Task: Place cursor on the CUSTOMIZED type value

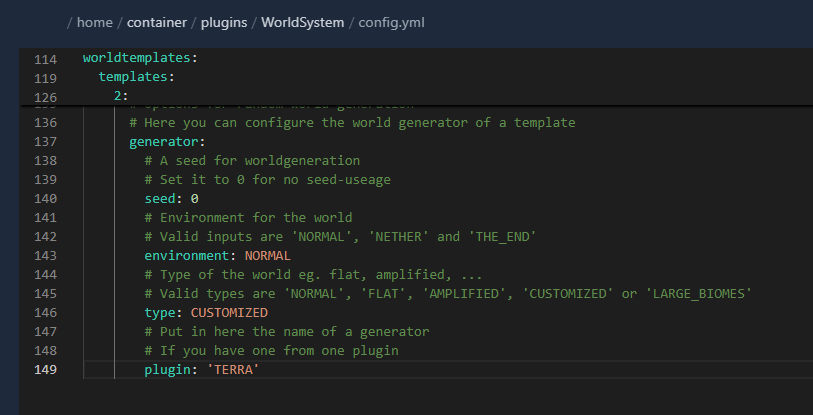Action: (x=229, y=312)
